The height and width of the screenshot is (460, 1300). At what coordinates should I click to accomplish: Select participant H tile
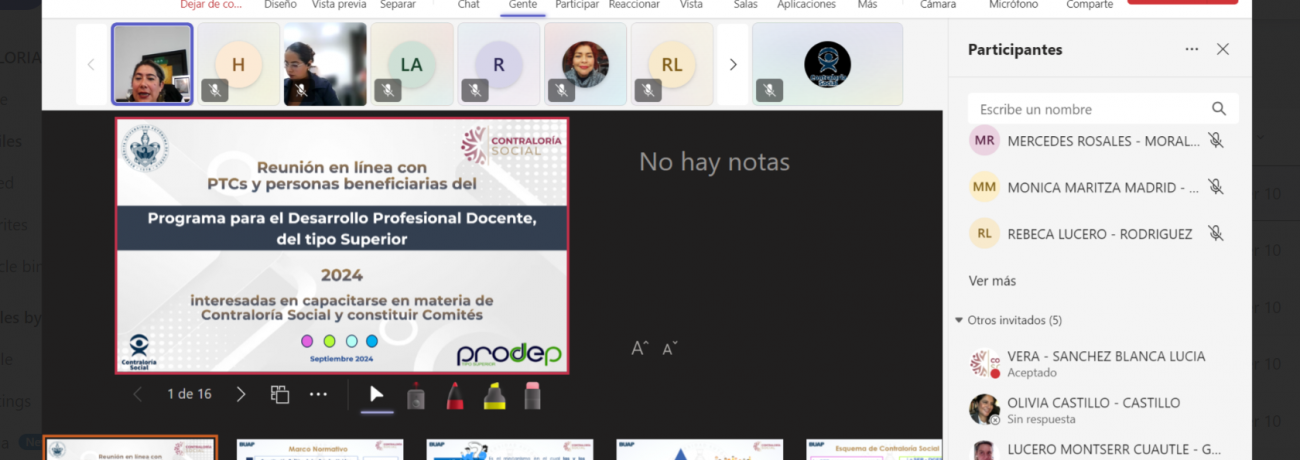coord(239,64)
